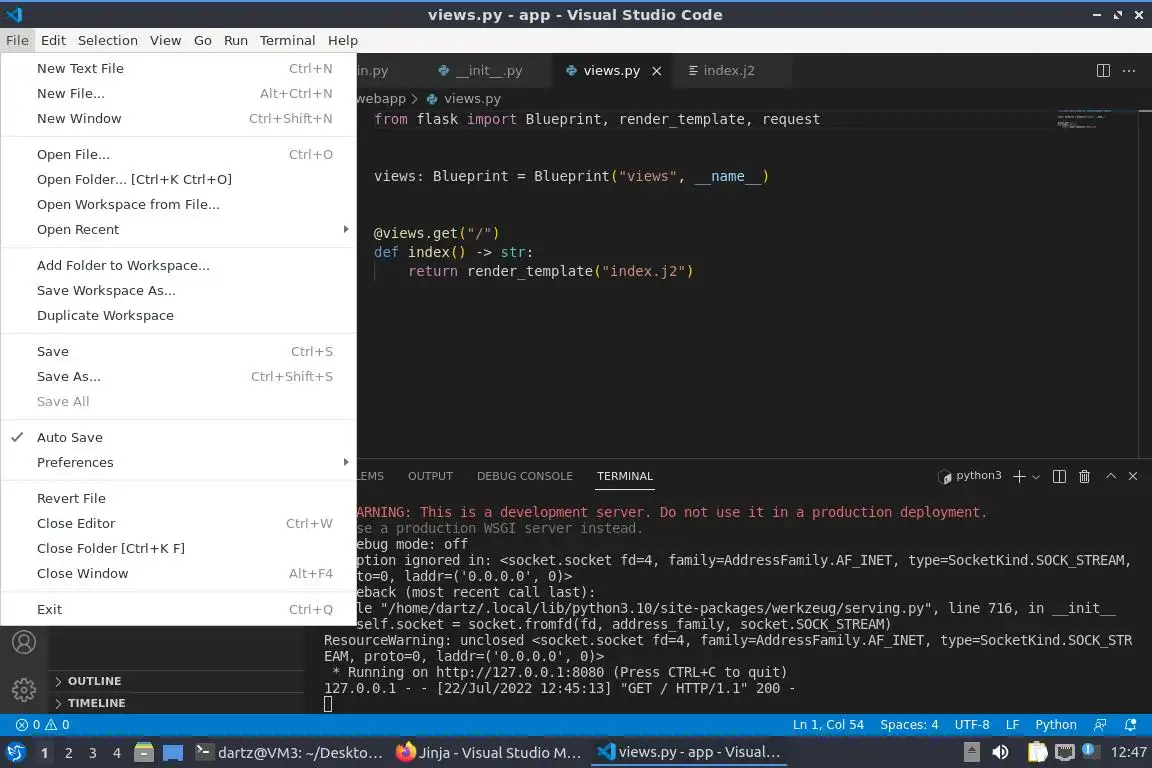Click the errors and warnings status indicator

coord(43,725)
